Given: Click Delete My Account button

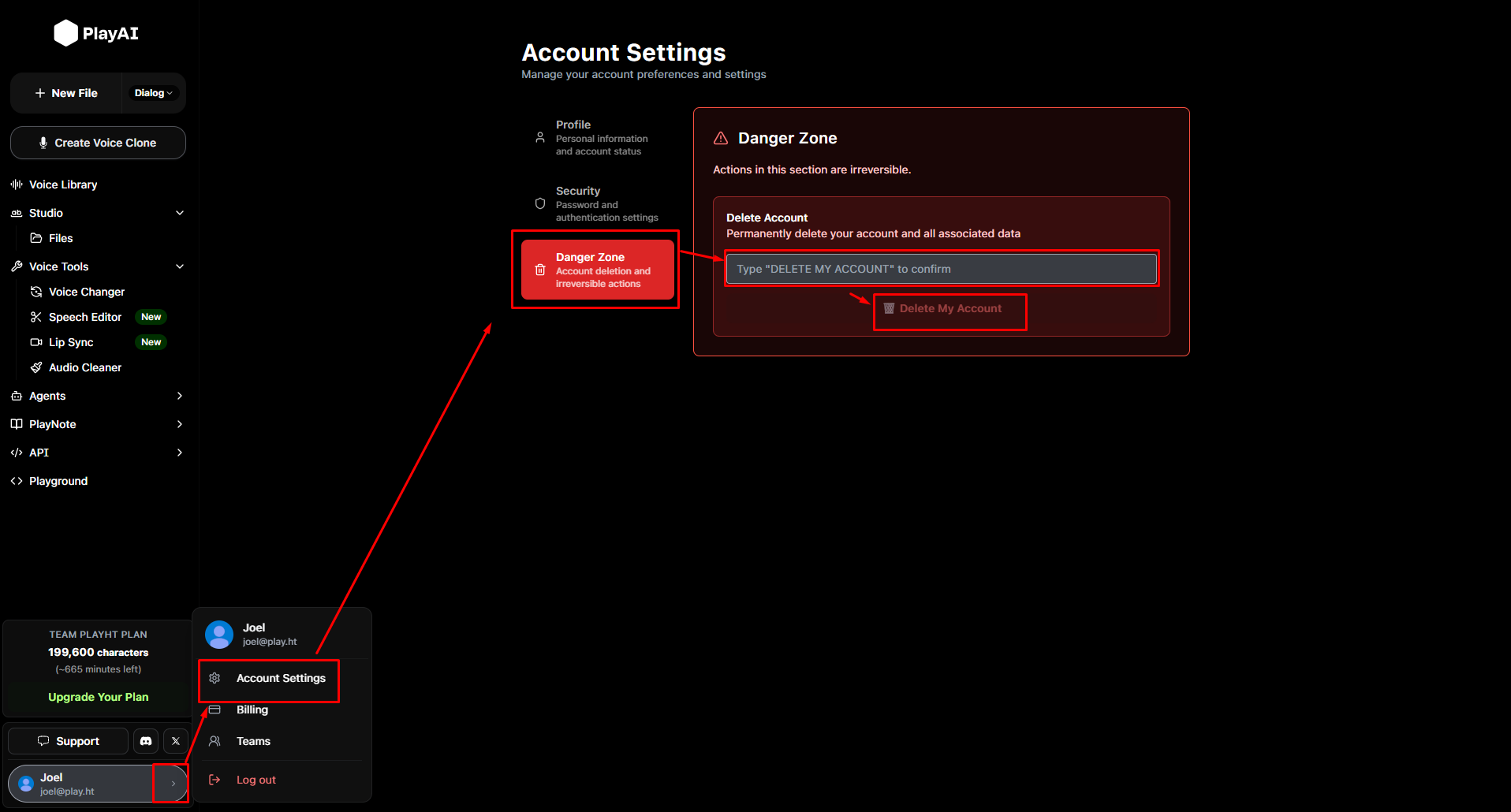Looking at the screenshot, I should pyautogui.click(x=942, y=308).
